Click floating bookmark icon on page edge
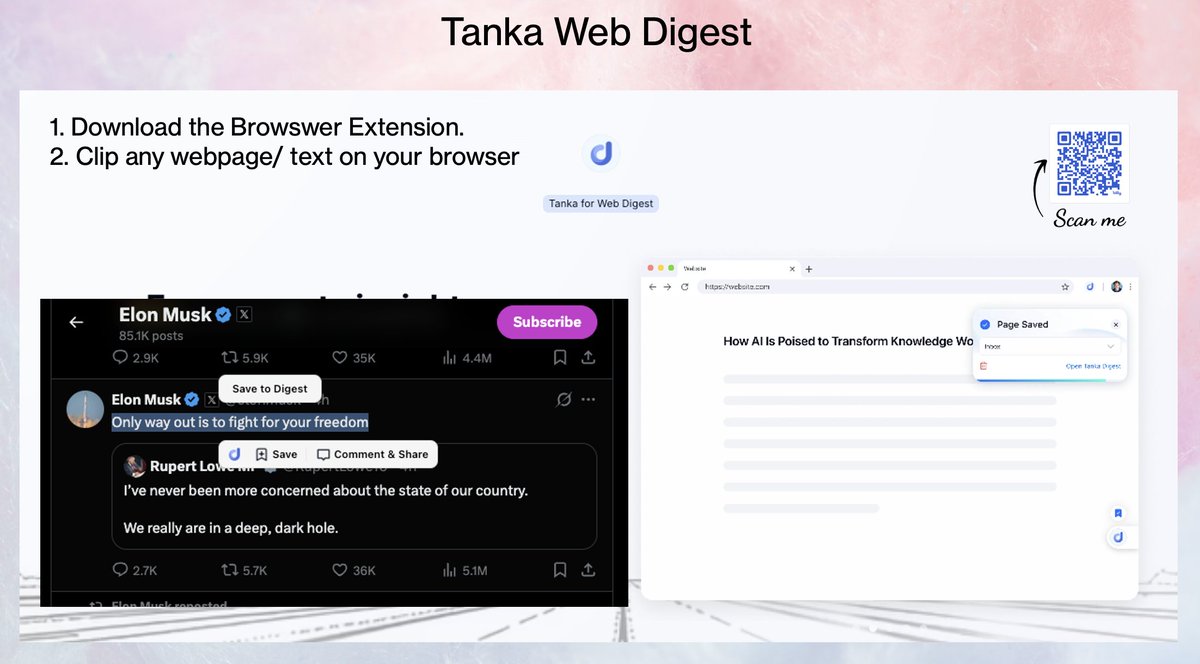The image size is (1200, 664). coord(1118,513)
